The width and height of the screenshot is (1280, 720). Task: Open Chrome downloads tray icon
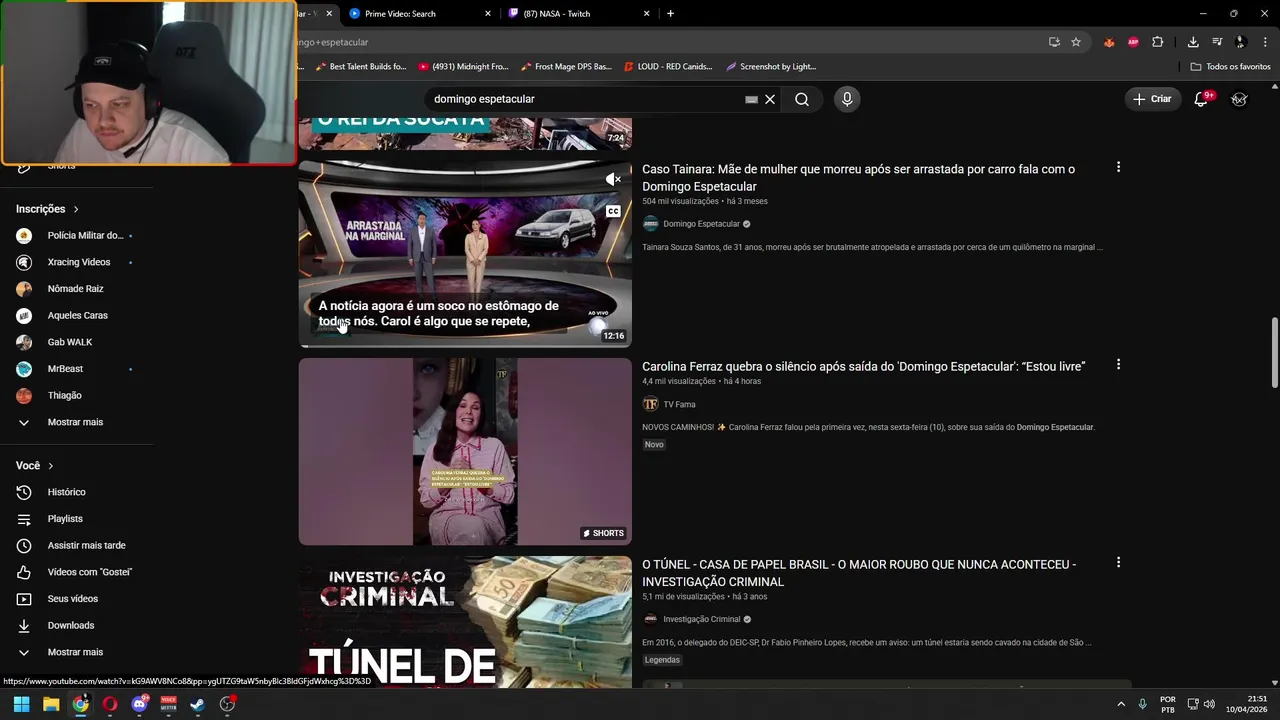point(1193,42)
